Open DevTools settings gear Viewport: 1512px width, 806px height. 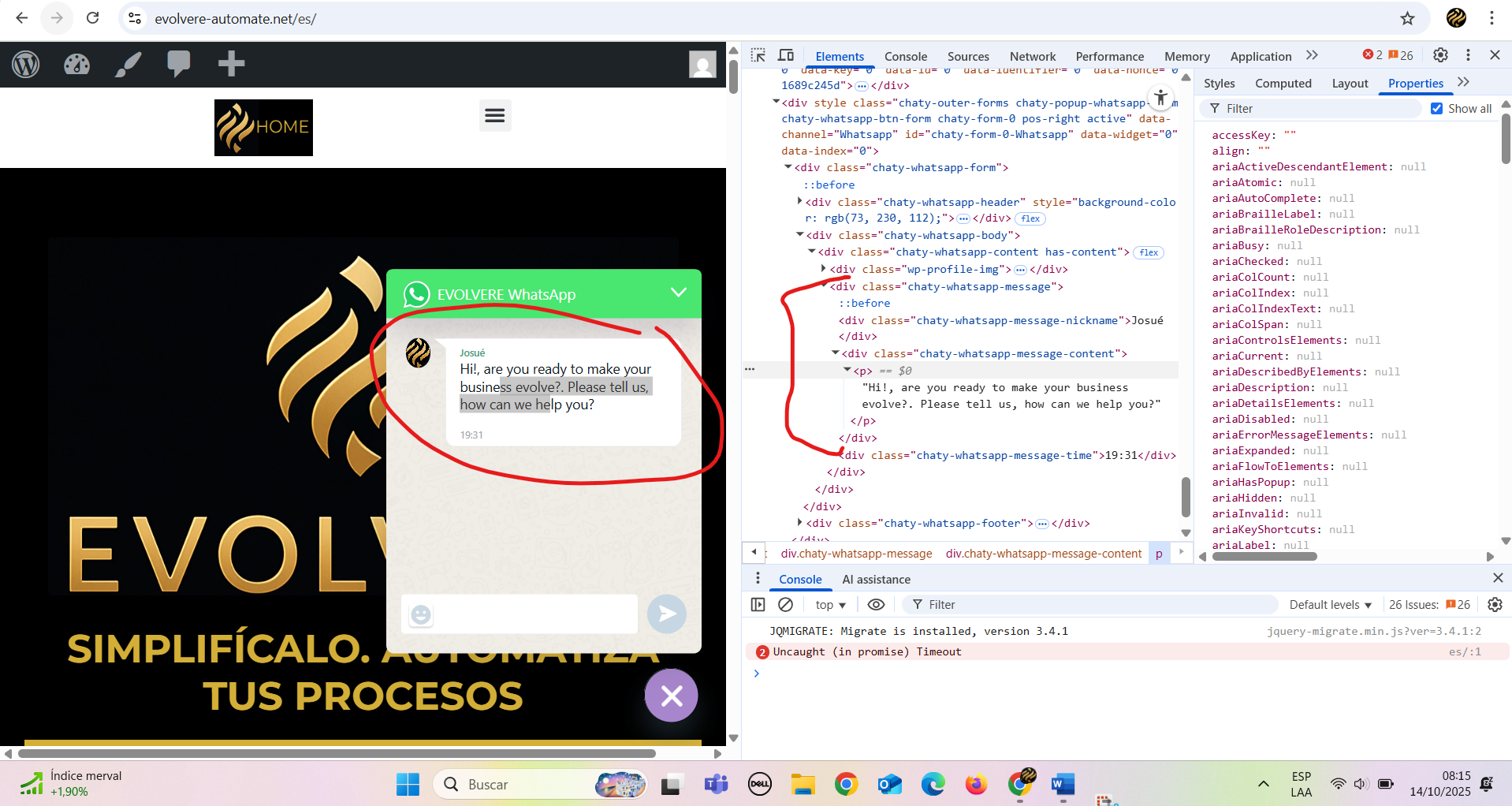1440,55
